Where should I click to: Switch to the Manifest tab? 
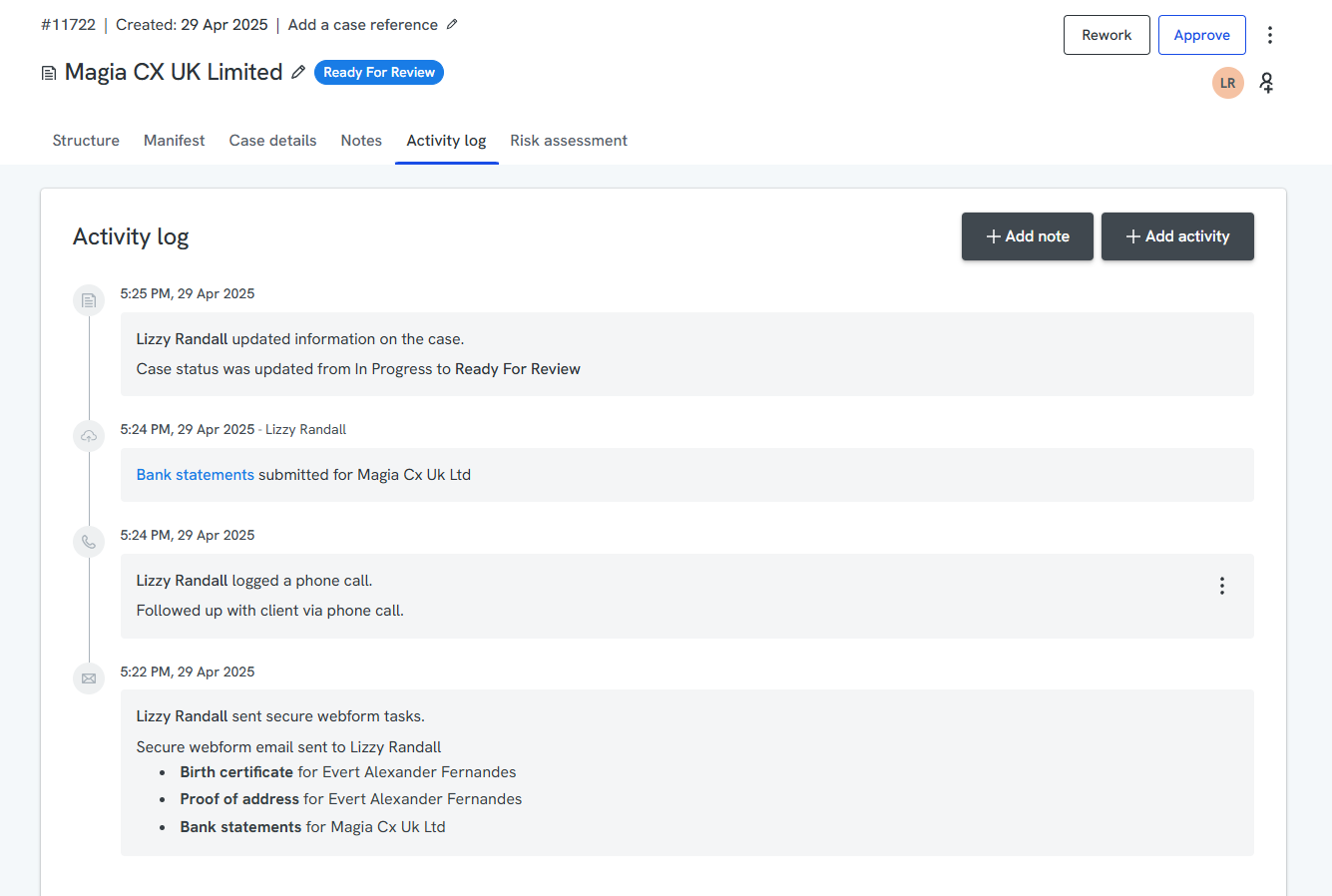pos(175,141)
